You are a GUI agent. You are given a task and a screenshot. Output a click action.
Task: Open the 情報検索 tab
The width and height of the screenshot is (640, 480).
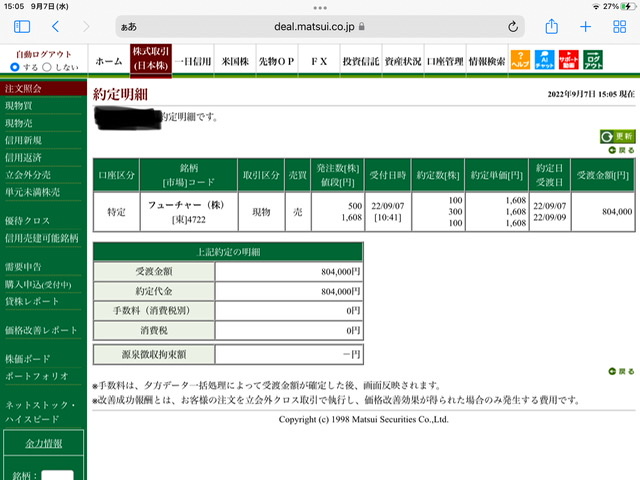(487, 61)
